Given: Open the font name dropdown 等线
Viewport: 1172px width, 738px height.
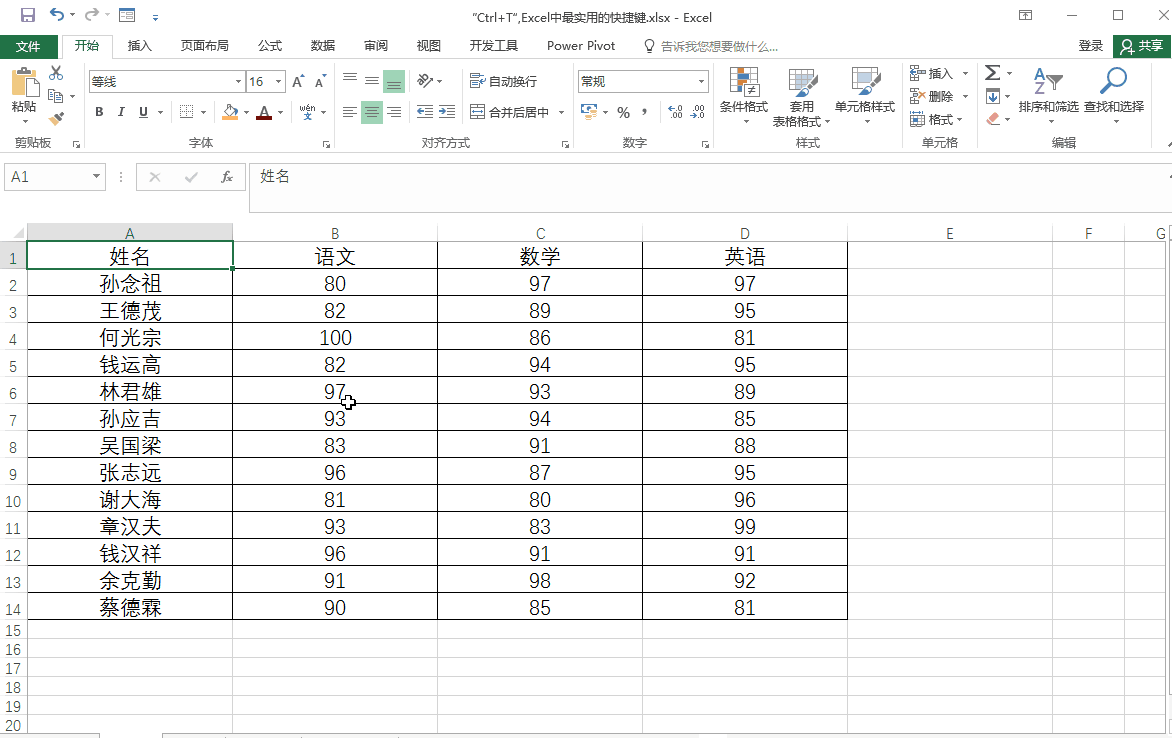Looking at the screenshot, I should coord(238,82).
